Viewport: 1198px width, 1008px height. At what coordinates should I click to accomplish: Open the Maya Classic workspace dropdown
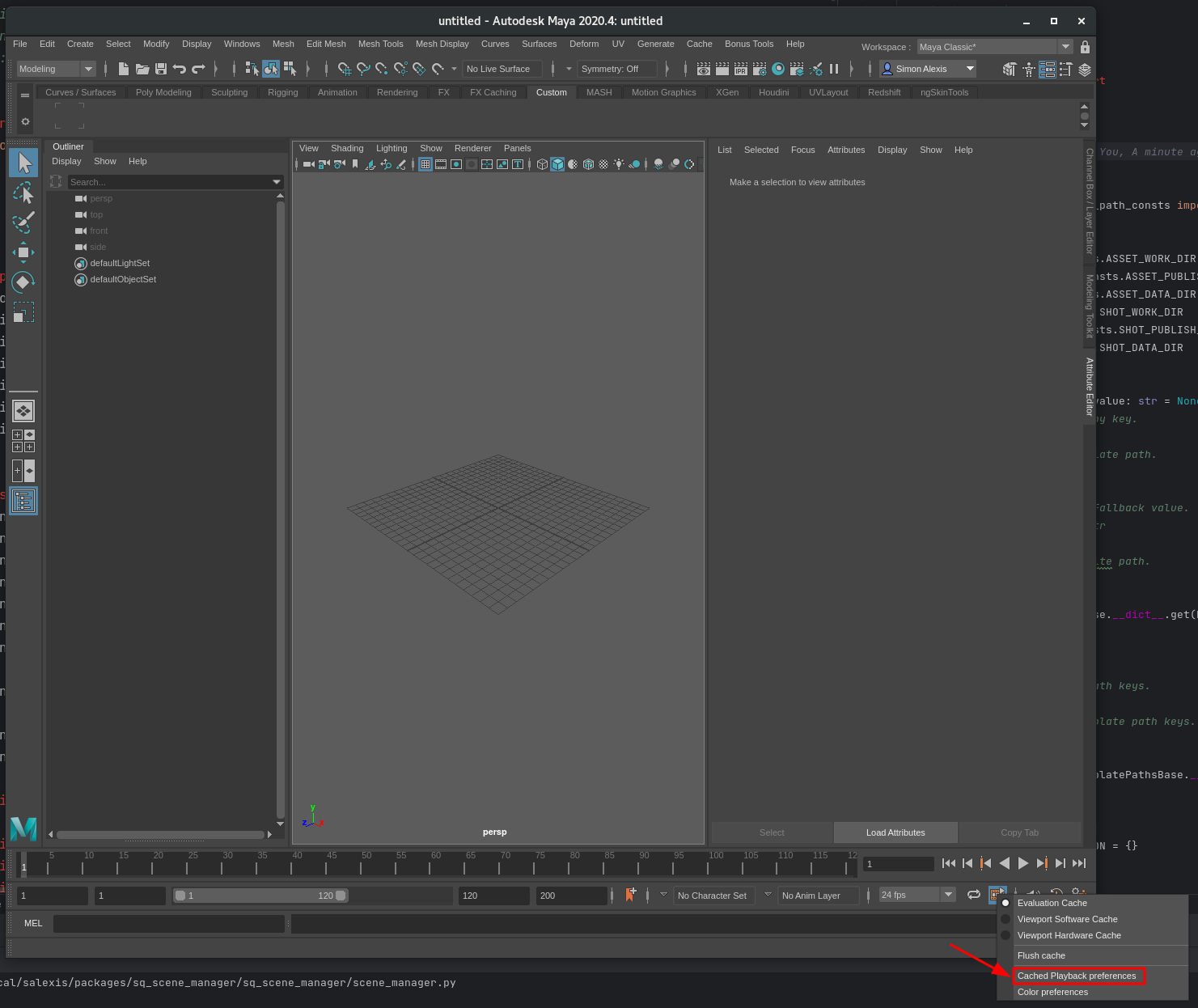pyautogui.click(x=995, y=47)
